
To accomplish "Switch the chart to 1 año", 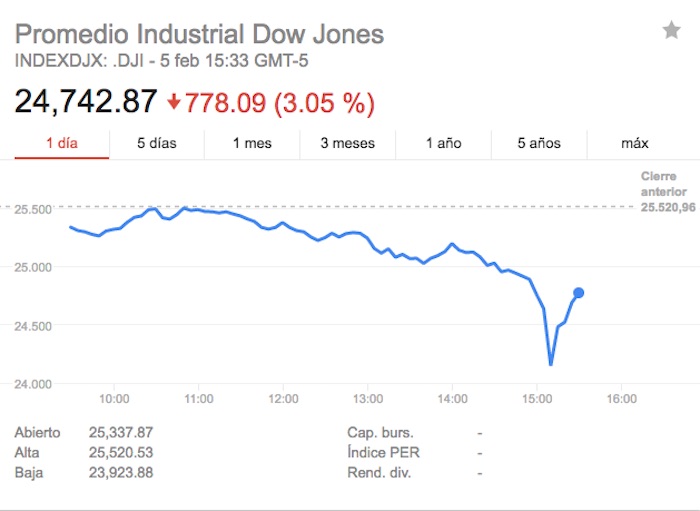I will [x=443, y=143].
